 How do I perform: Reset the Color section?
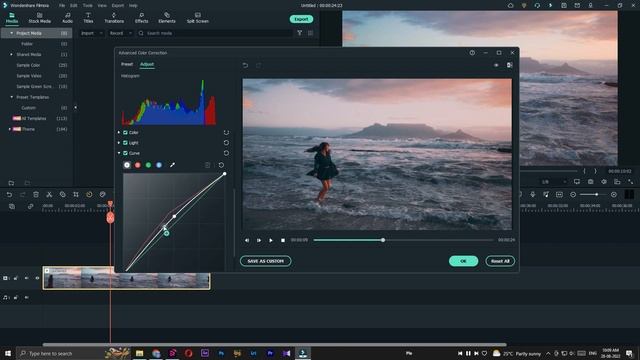coord(226,133)
